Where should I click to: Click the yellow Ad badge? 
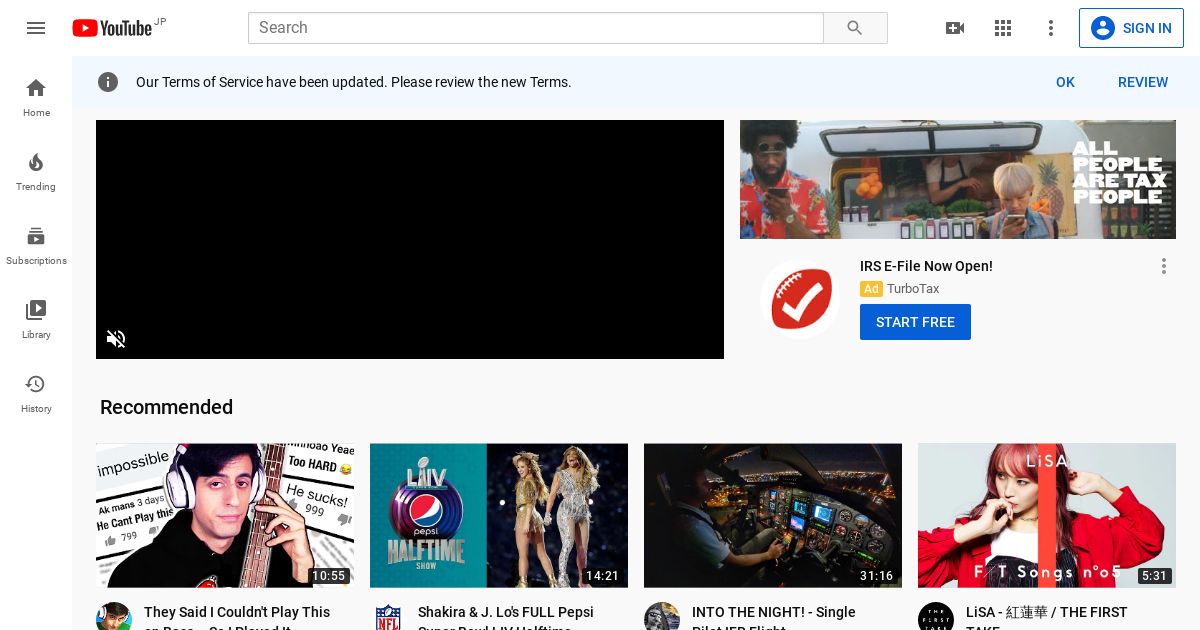[871, 289]
